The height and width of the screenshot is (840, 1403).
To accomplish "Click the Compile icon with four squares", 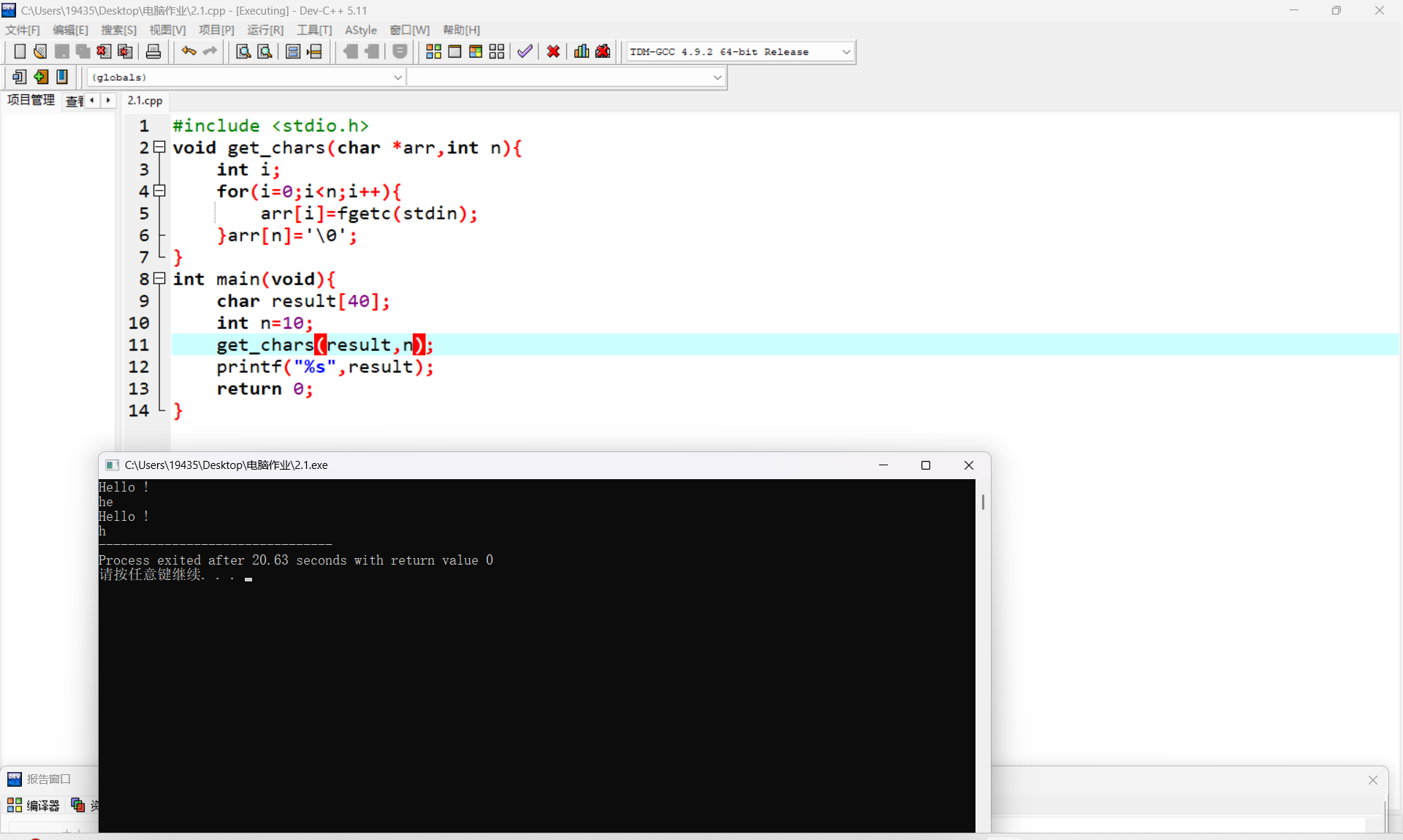I will [x=433, y=51].
